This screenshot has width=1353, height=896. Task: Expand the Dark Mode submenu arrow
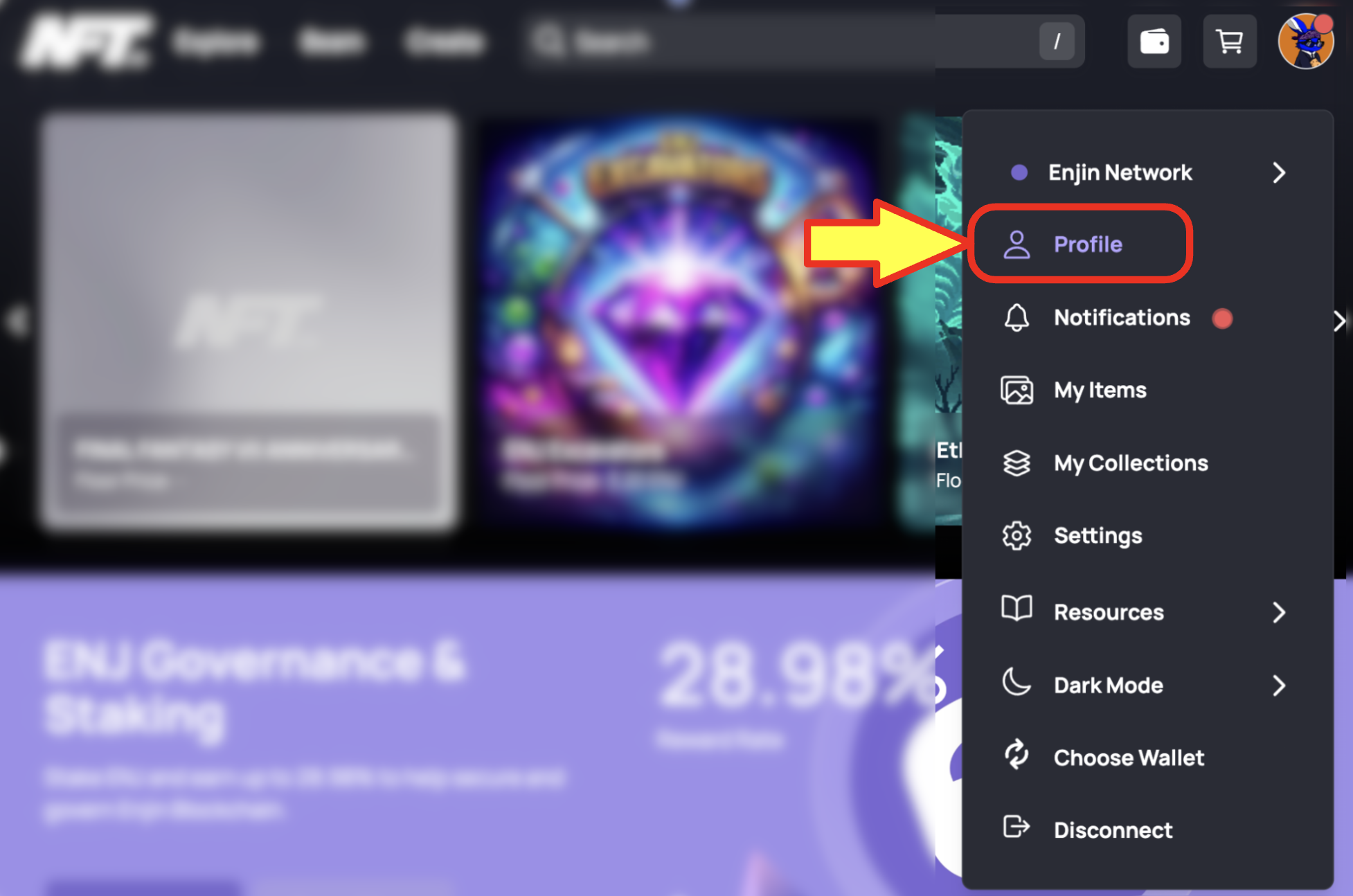[1279, 686]
